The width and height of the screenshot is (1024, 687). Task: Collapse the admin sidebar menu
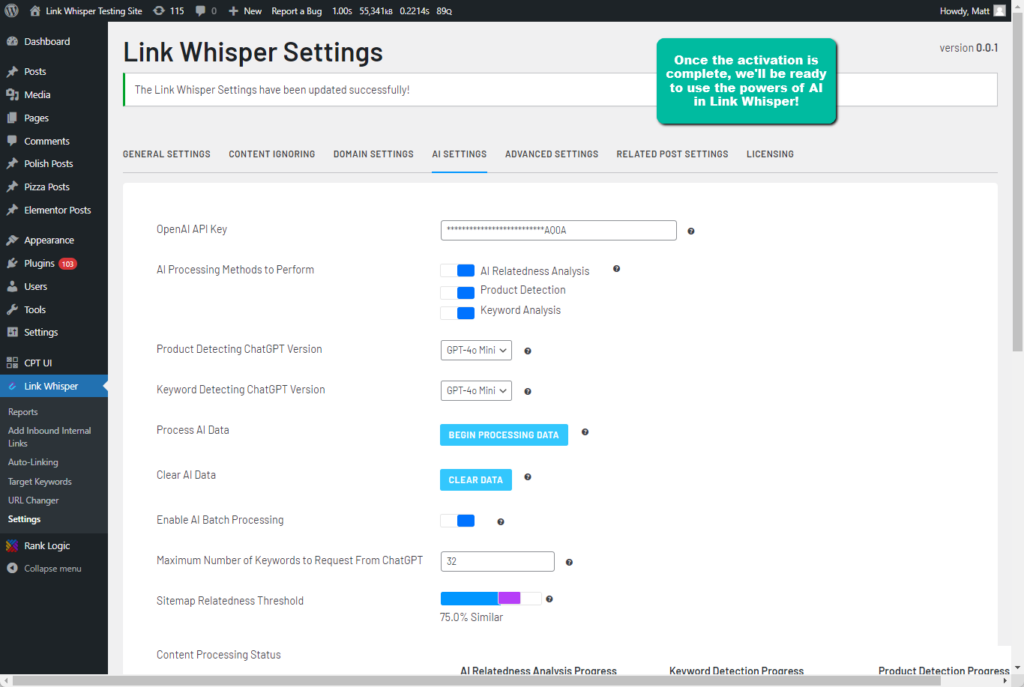[x=54, y=568]
